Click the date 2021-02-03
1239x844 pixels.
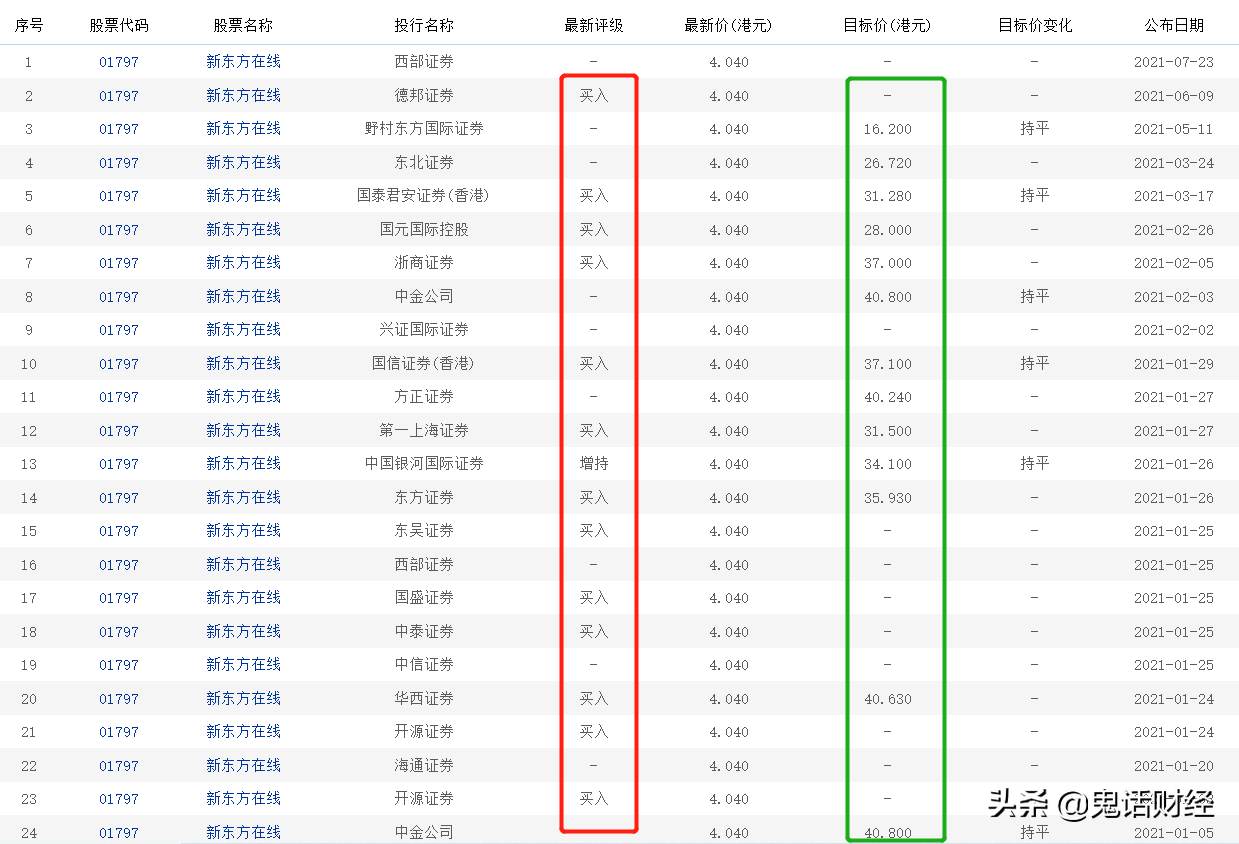pyautogui.click(x=1174, y=297)
